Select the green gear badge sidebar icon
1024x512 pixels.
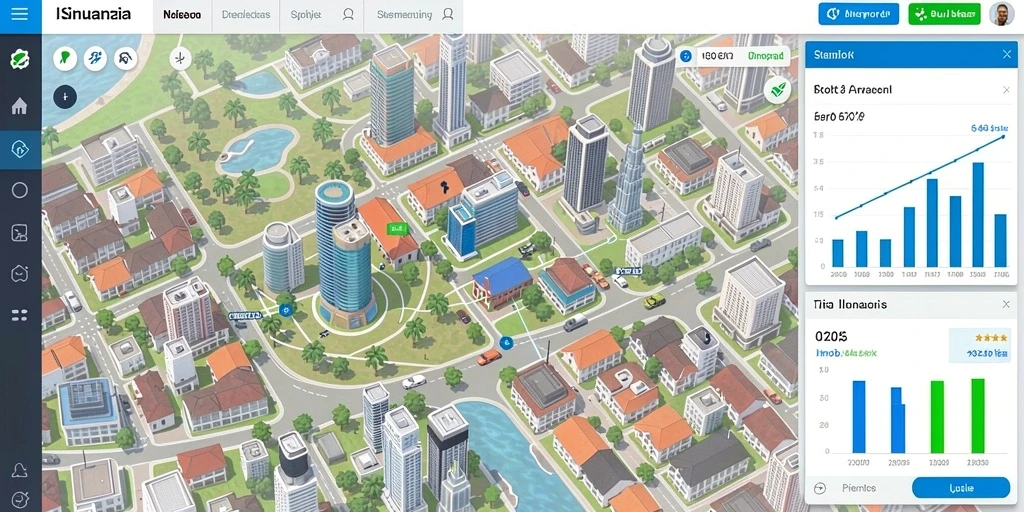tap(20, 59)
